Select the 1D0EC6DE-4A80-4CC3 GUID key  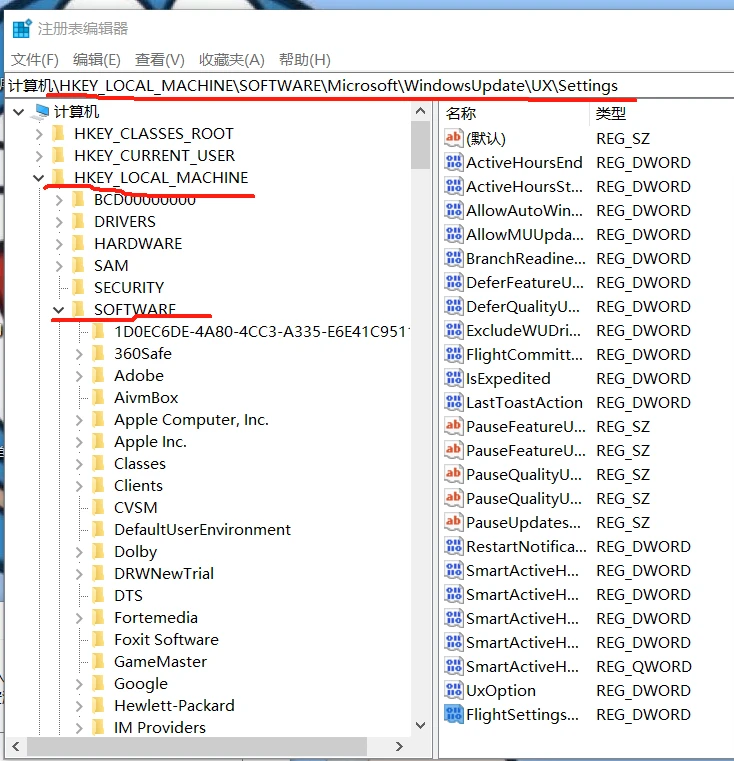[262, 331]
